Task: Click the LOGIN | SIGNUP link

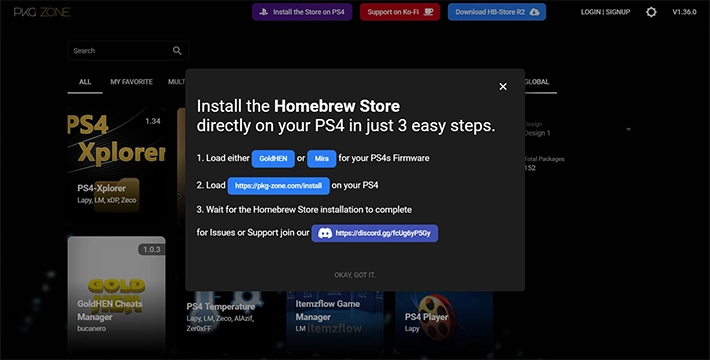Action: [605, 12]
